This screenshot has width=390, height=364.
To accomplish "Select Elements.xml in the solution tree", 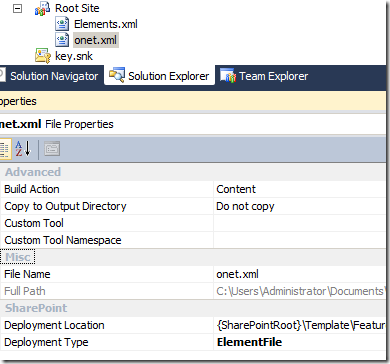I will [x=106, y=24].
